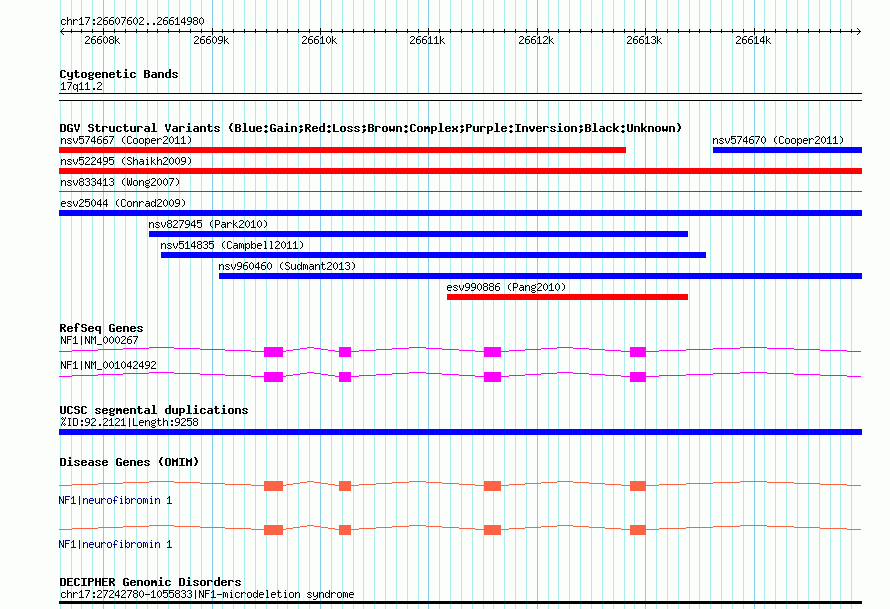Click the blue nsv960460 (Sudmant2013) bar
890x609 pixels.
[540, 276]
